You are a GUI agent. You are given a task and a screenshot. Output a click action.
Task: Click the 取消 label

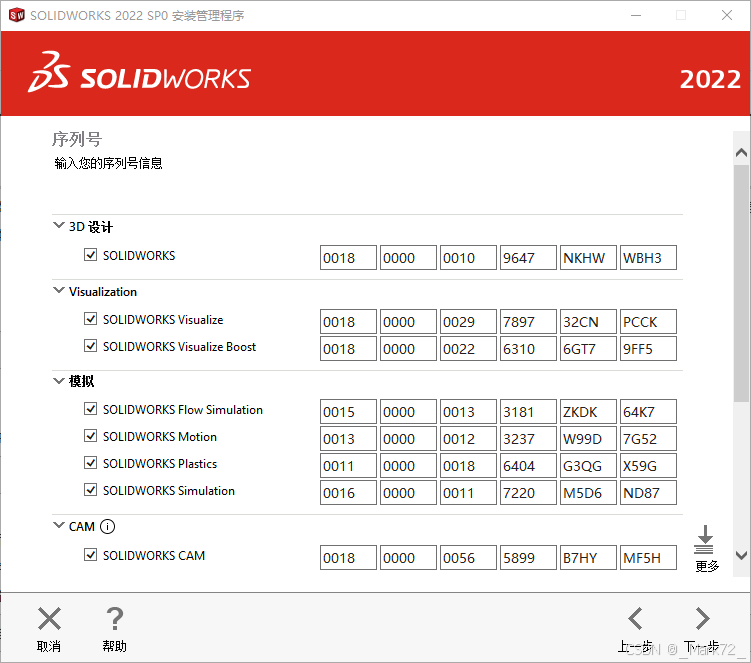point(49,646)
